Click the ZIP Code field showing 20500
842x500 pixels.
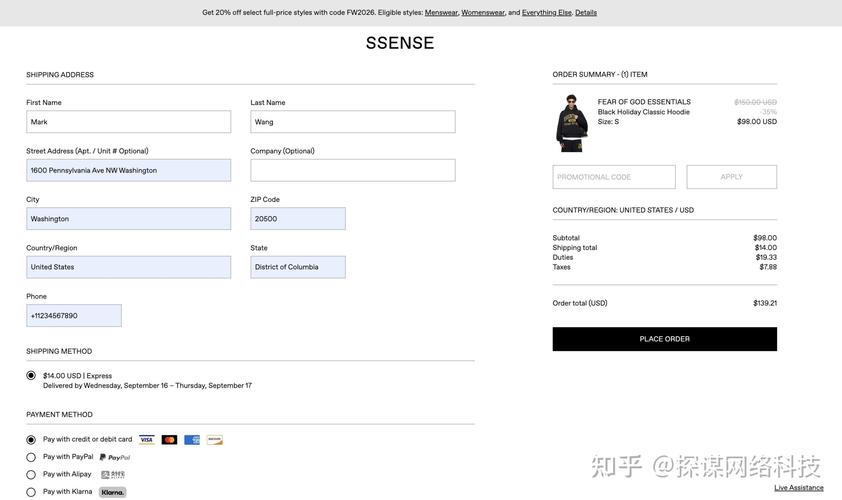pyautogui.click(x=297, y=219)
